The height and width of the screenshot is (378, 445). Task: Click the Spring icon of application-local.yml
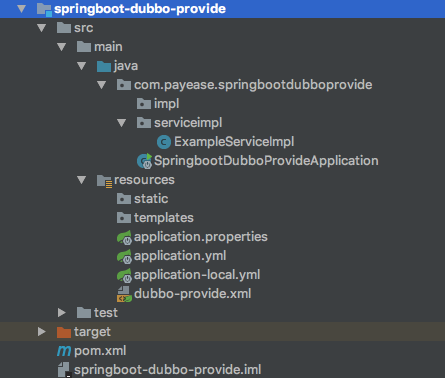point(124,275)
